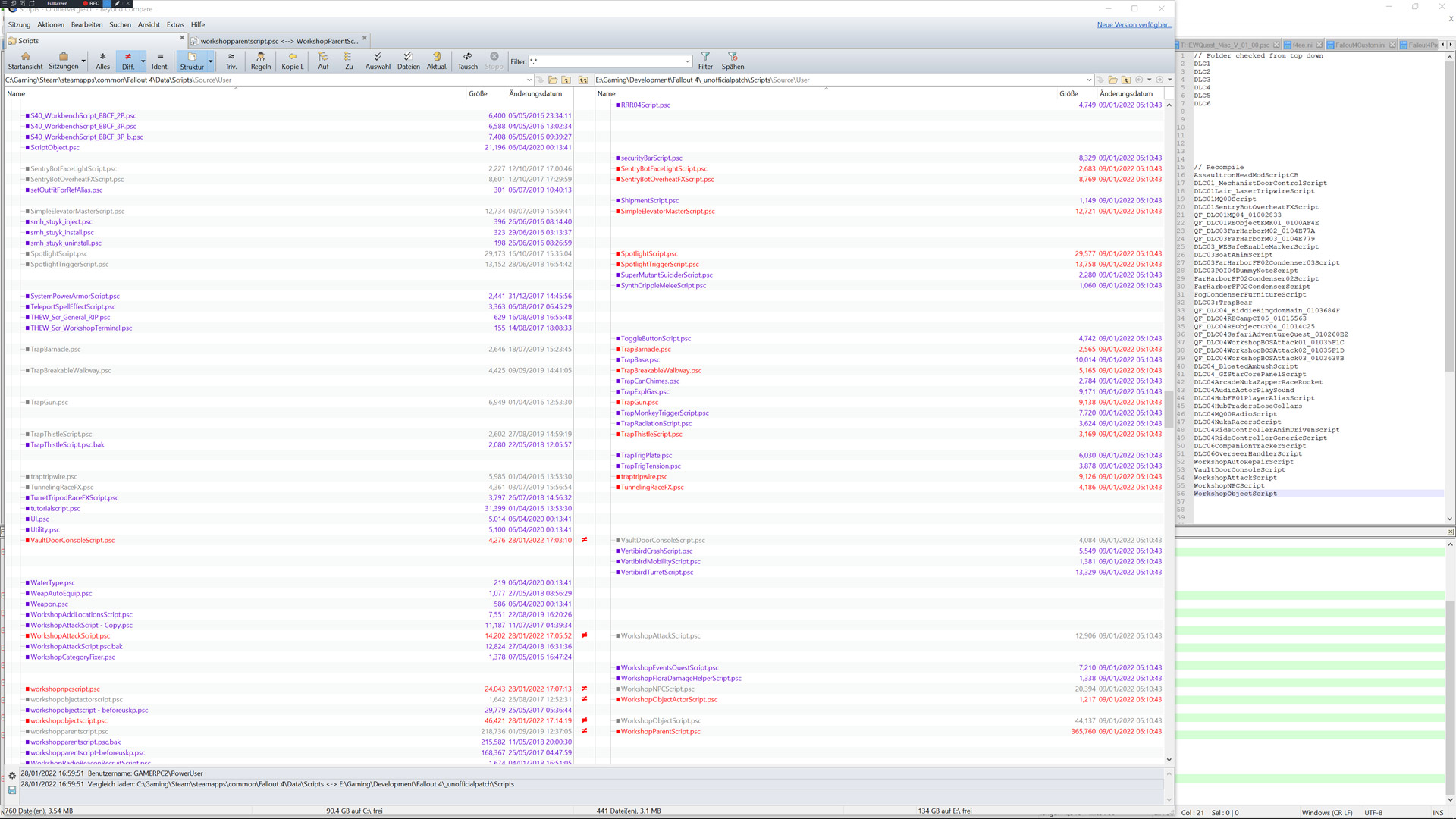Viewport: 1456px width, 819px height.
Task: Click the Kopie L copy-left arrow
Action: (x=292, y=57)
